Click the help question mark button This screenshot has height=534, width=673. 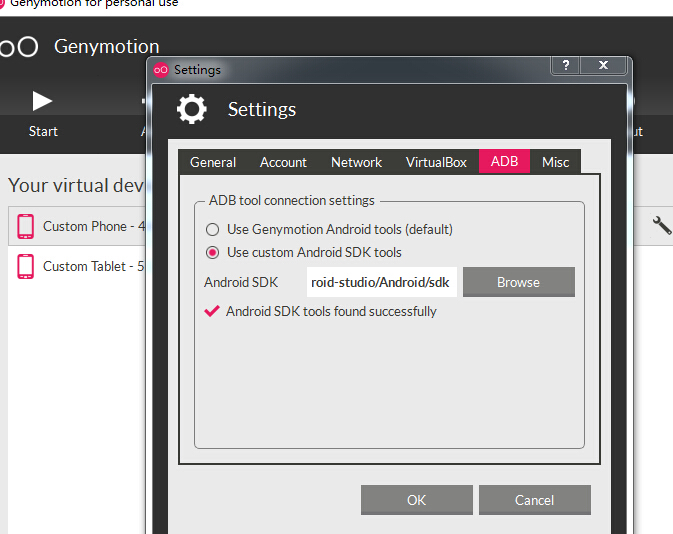[566, 66]
